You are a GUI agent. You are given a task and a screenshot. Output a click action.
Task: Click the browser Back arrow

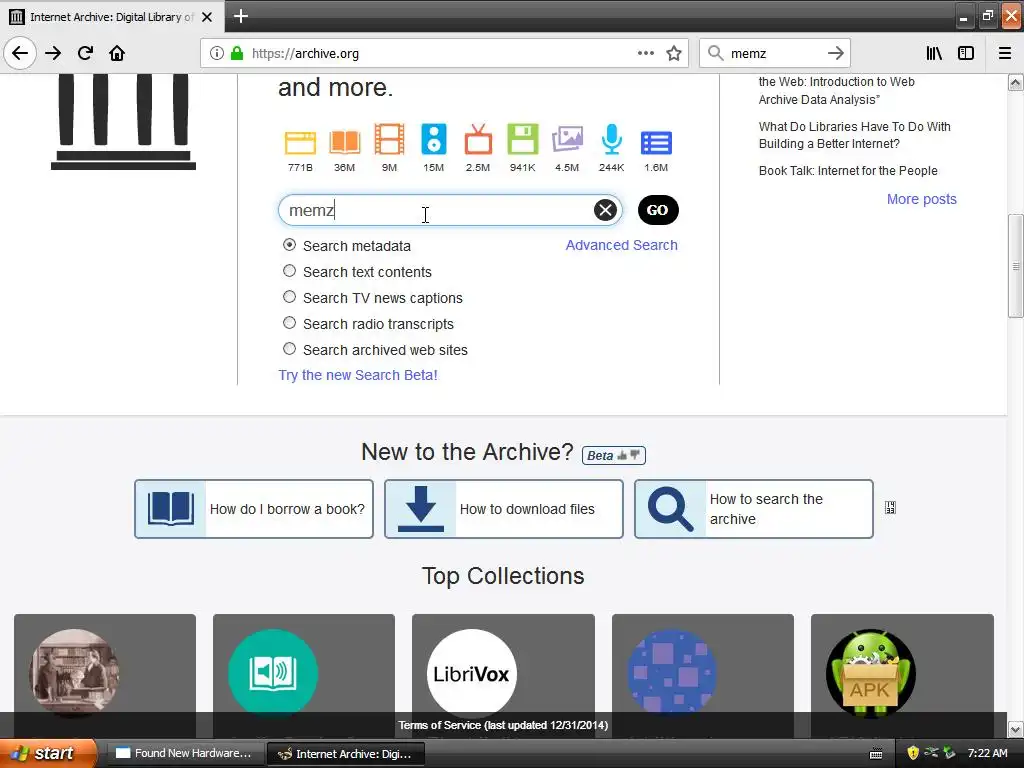(x=20, y=53)
